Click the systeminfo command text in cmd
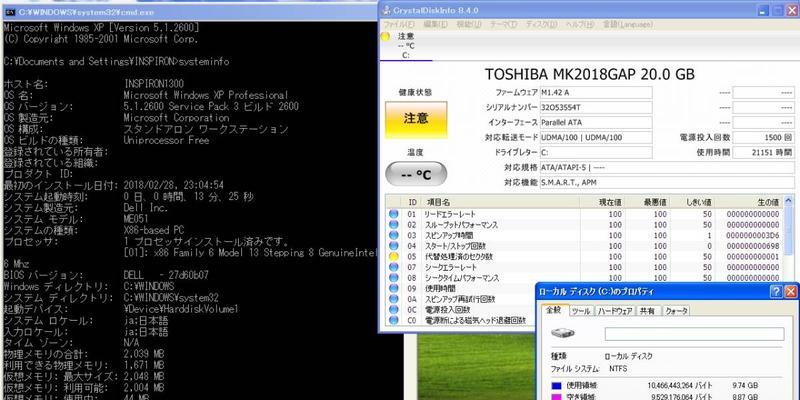Viewport: 800px width, 400px height. click(x=205, y=62)
